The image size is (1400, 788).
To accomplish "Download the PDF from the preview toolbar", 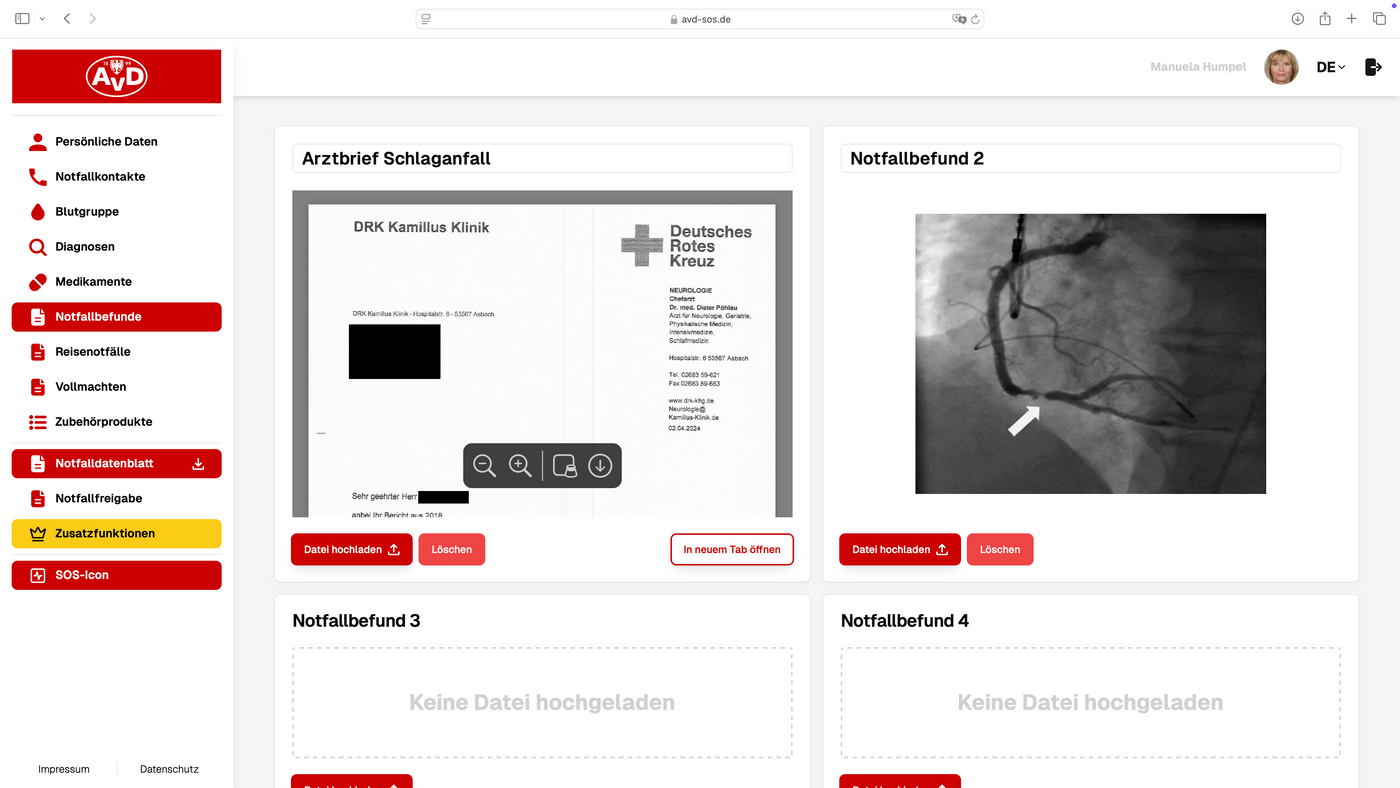I will [x=600, y=466].
